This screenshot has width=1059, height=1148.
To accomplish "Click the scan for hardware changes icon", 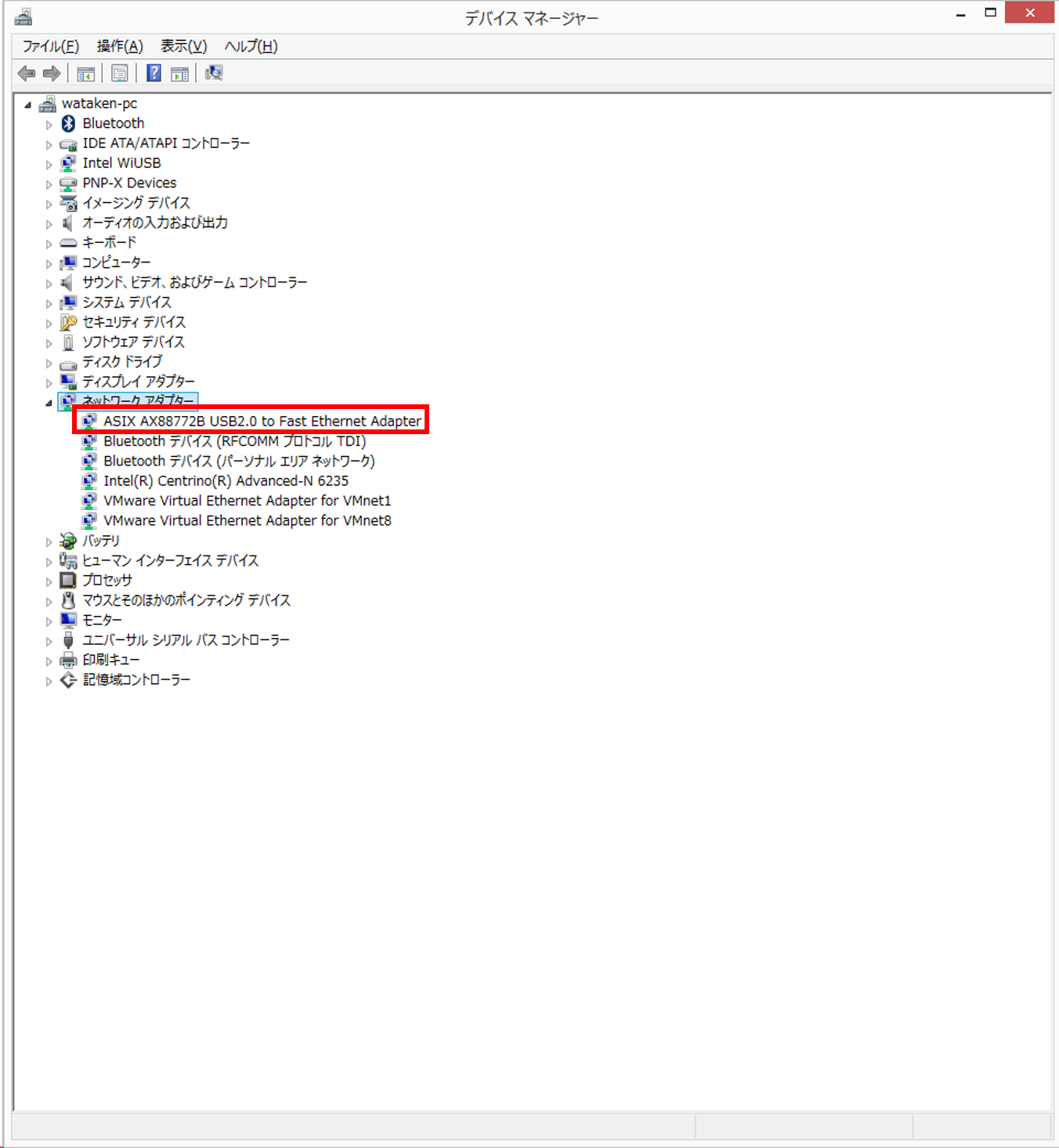I will [214, 74].
